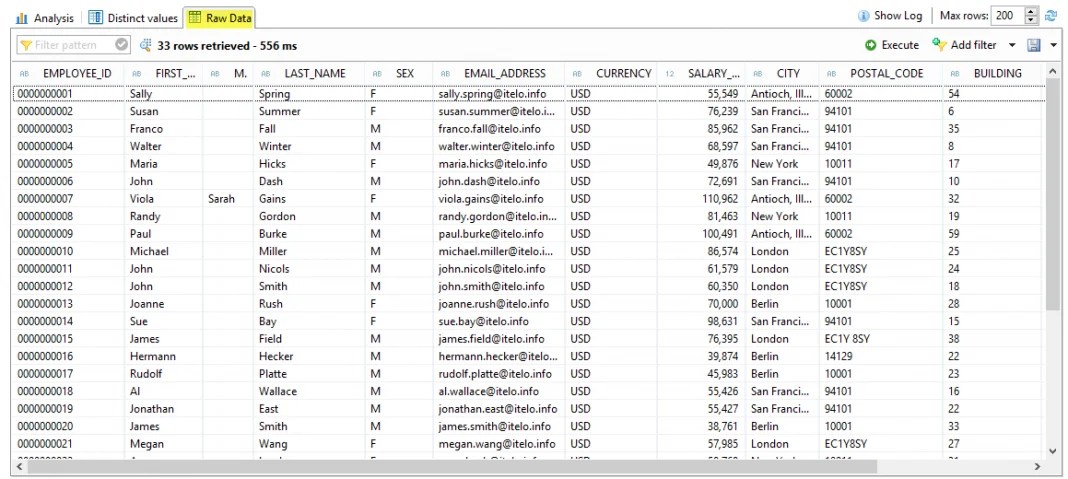Open the Analysis tab

[45, 18]
